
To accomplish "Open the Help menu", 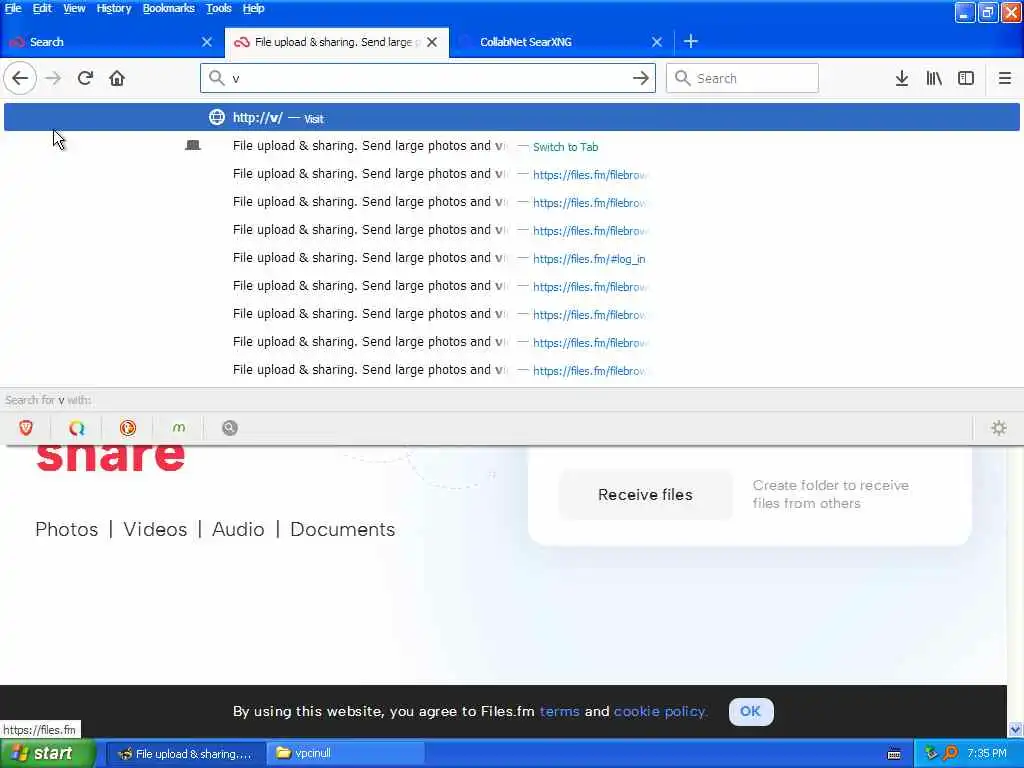I will [x=253, y=8].
